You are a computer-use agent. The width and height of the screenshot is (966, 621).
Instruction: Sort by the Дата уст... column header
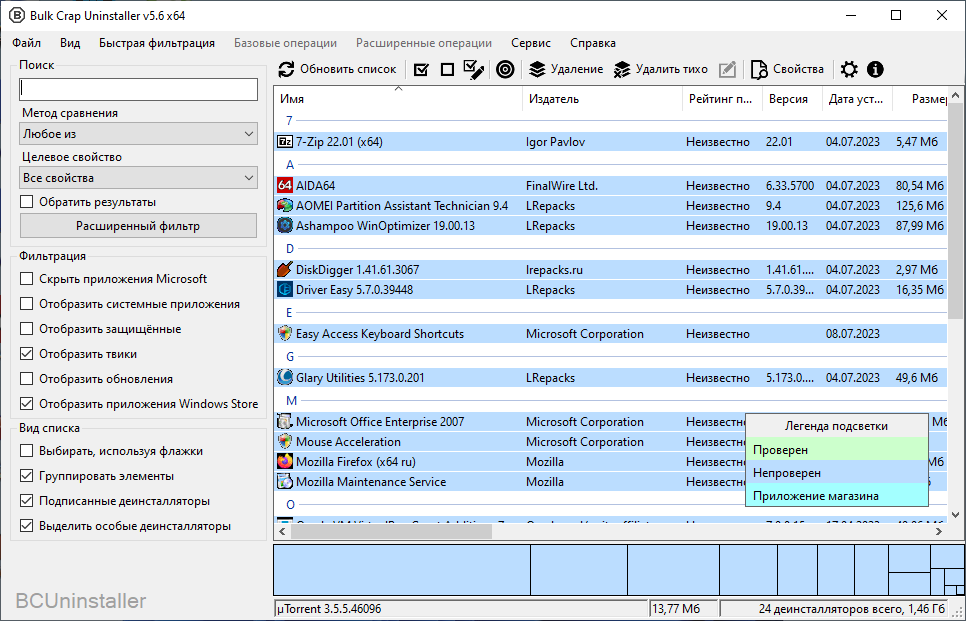click(858, 99)
